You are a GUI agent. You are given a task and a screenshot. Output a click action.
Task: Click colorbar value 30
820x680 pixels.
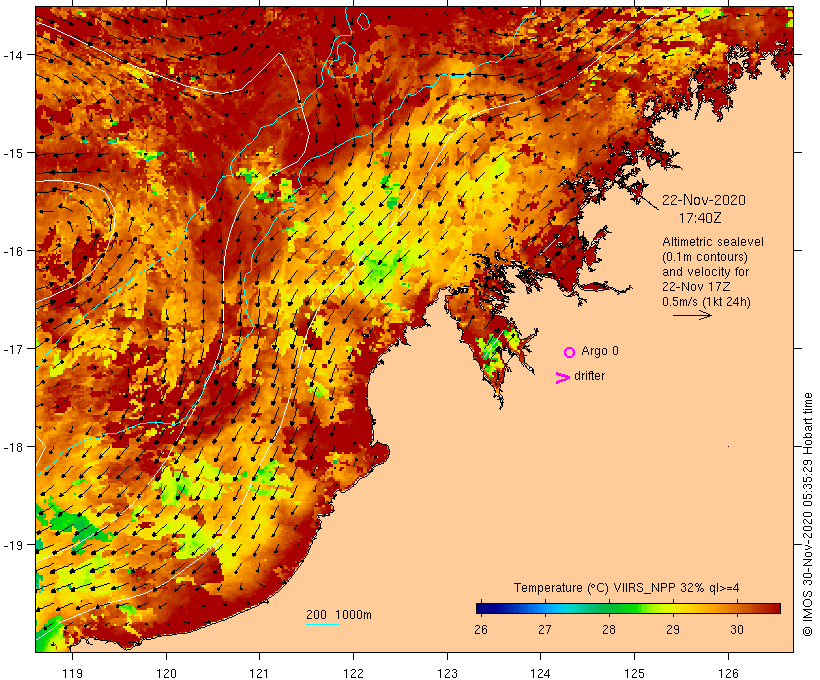coord(737,629)
